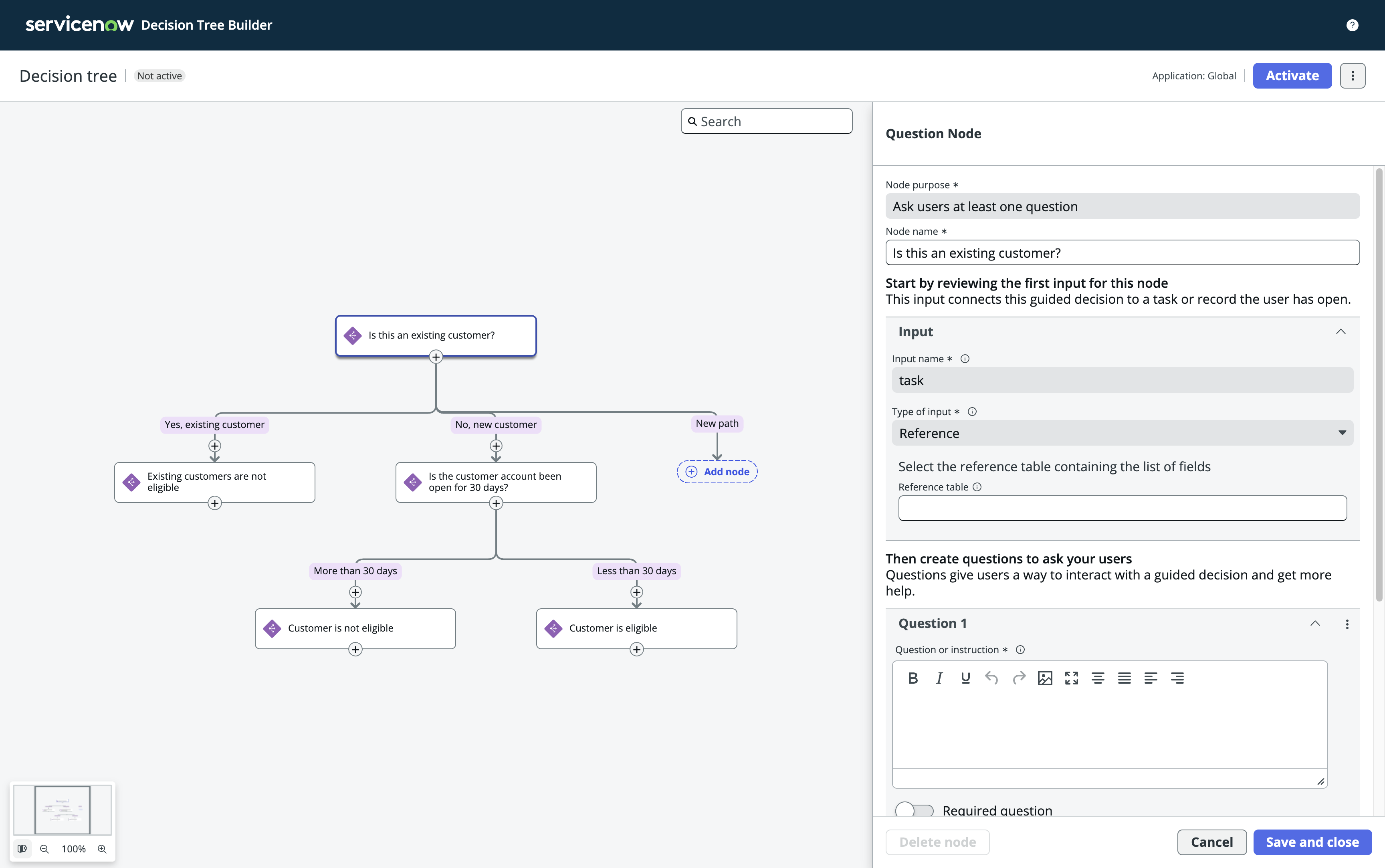
Task: Select 'Existing customers are not eligible' node
Action: coord(214,482)
